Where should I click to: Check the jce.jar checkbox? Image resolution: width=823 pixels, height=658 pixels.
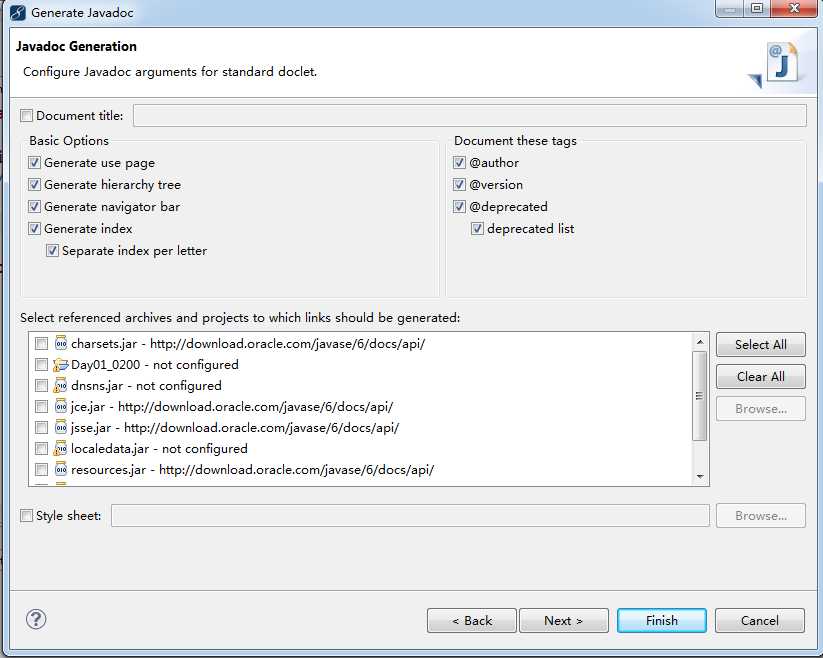coord(41,407)
